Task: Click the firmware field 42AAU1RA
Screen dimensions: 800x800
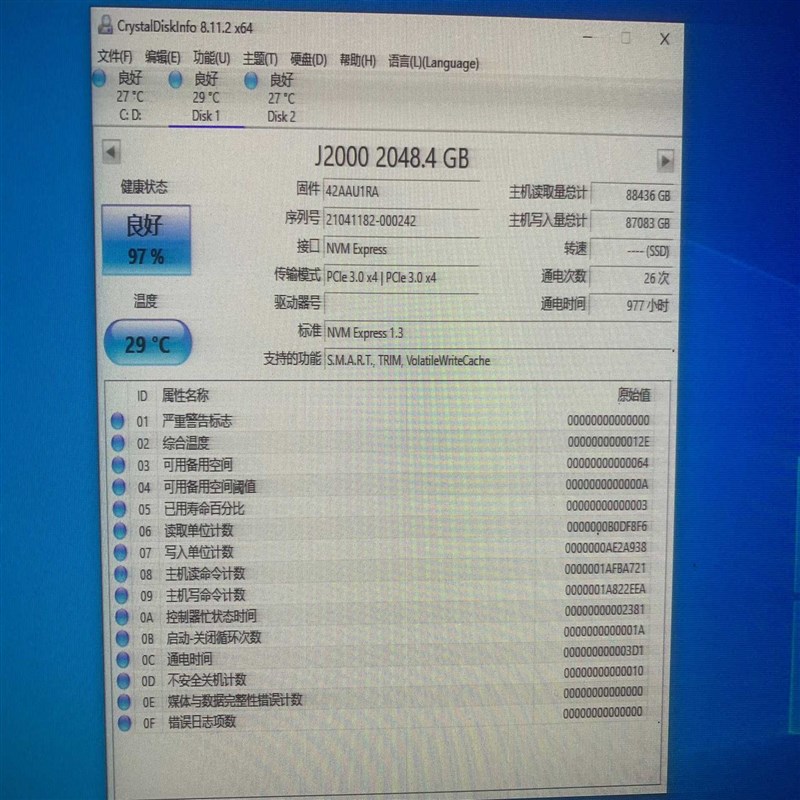Action: coord(401,192)
